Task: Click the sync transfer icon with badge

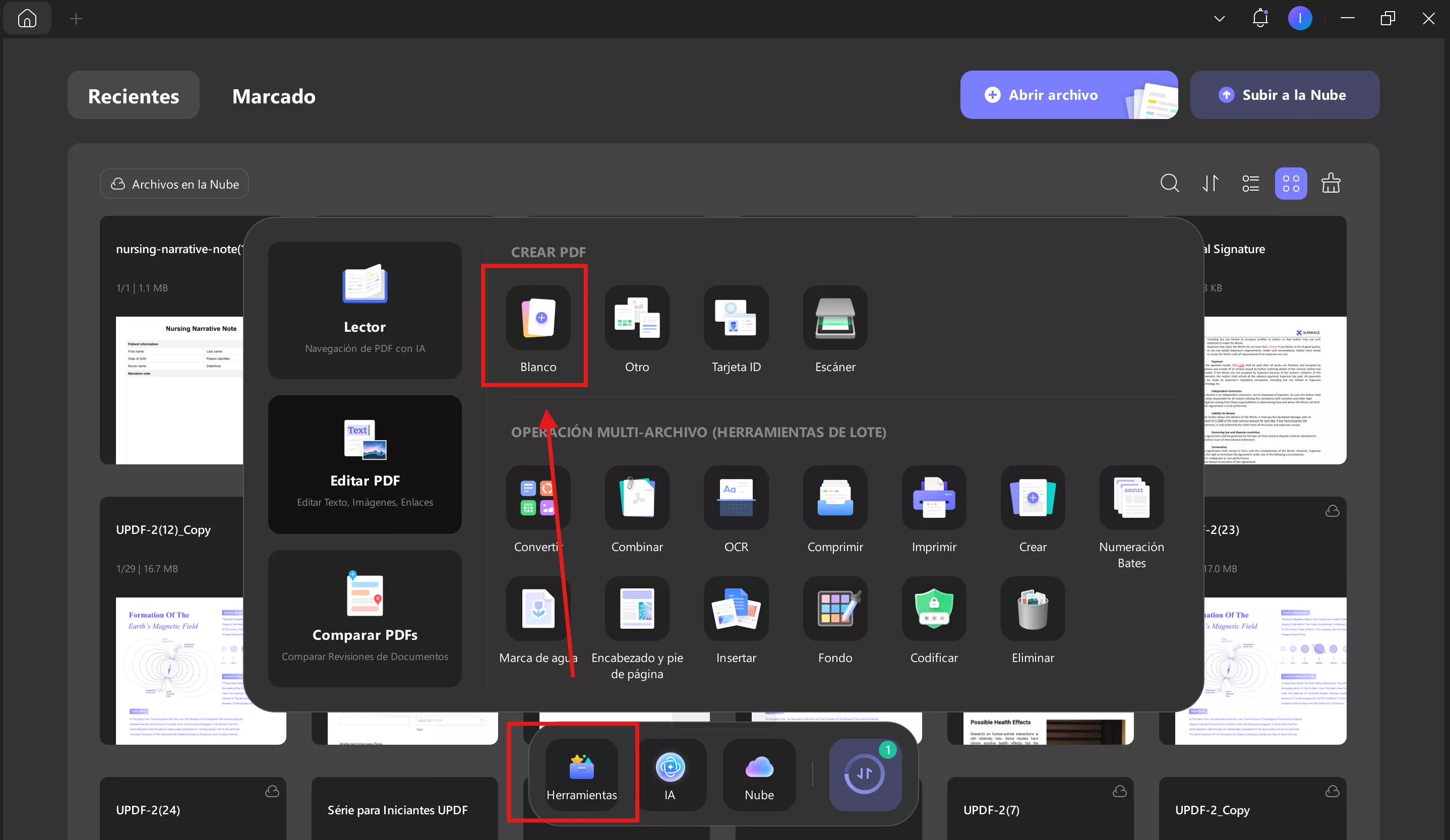Action: 865,775
